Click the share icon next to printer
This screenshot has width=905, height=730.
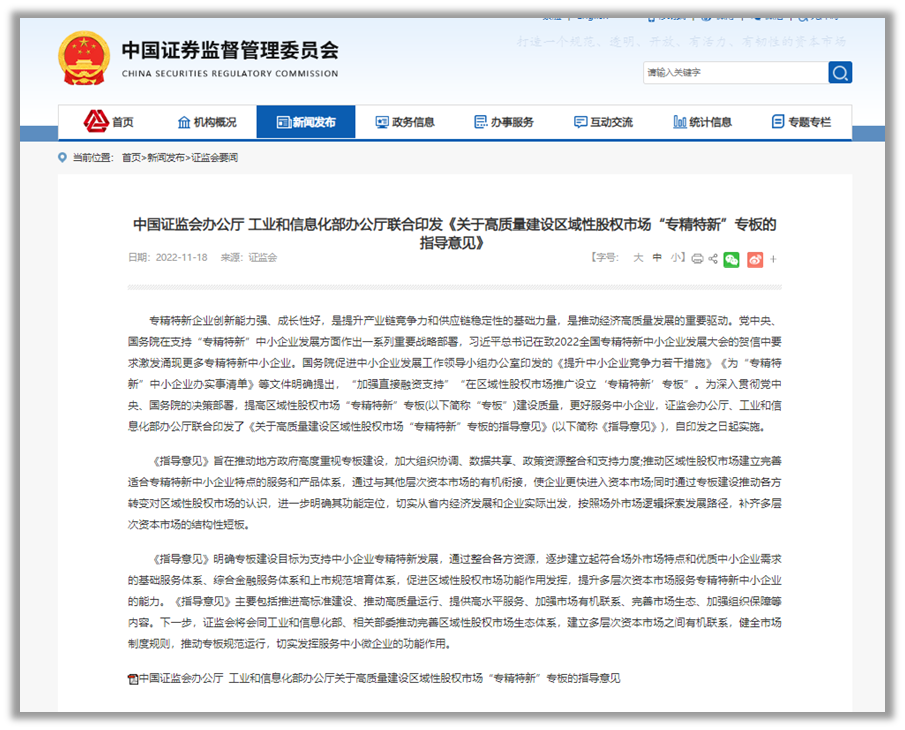click(x=713, y=259)
